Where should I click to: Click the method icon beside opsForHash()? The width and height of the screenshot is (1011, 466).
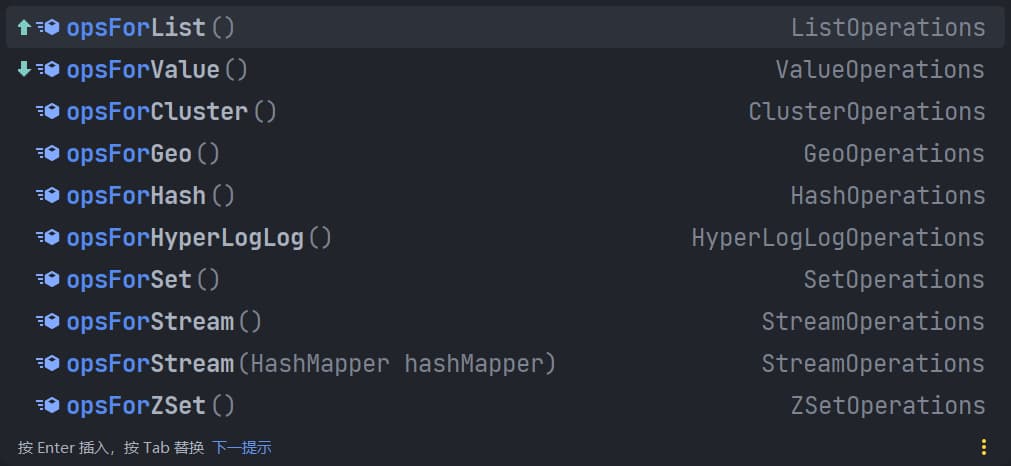click(48, 195)
